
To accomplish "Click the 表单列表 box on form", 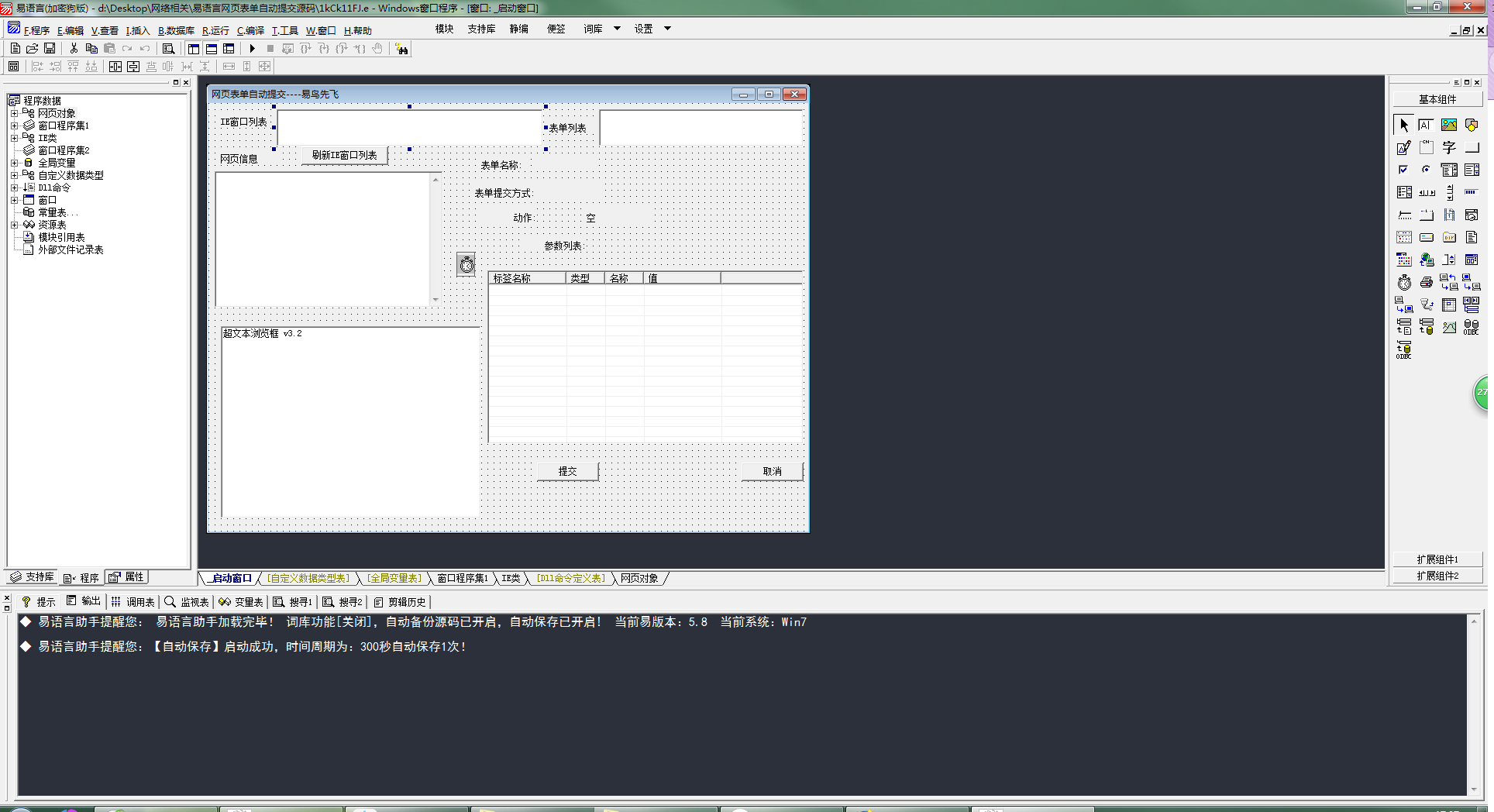I will point(701,127).
